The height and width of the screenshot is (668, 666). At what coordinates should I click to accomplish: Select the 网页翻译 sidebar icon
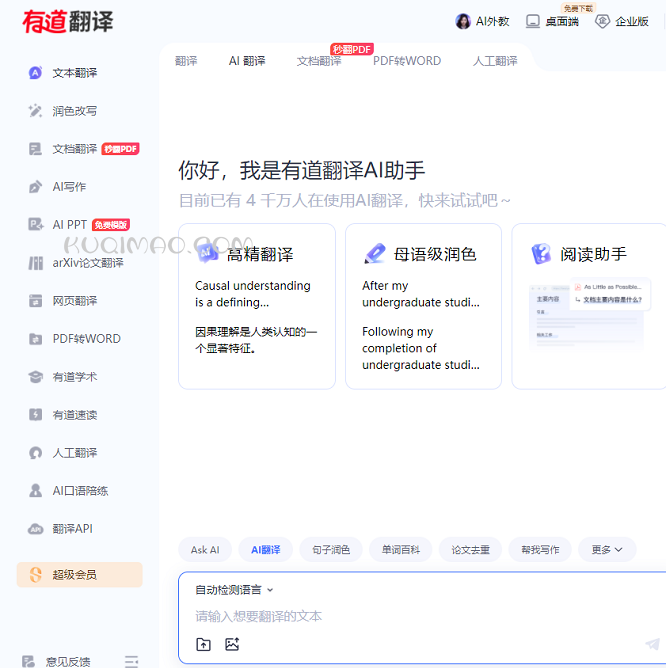click(35, 301)
